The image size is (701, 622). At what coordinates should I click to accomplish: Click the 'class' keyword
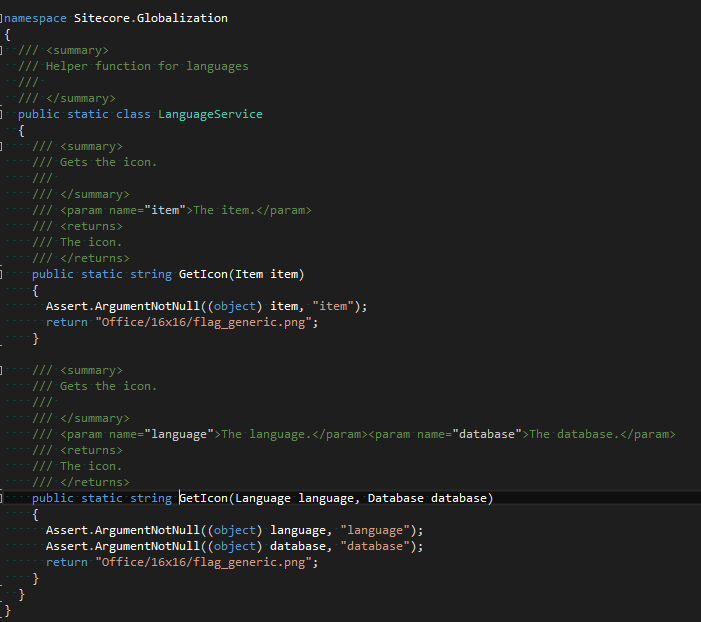133,114
